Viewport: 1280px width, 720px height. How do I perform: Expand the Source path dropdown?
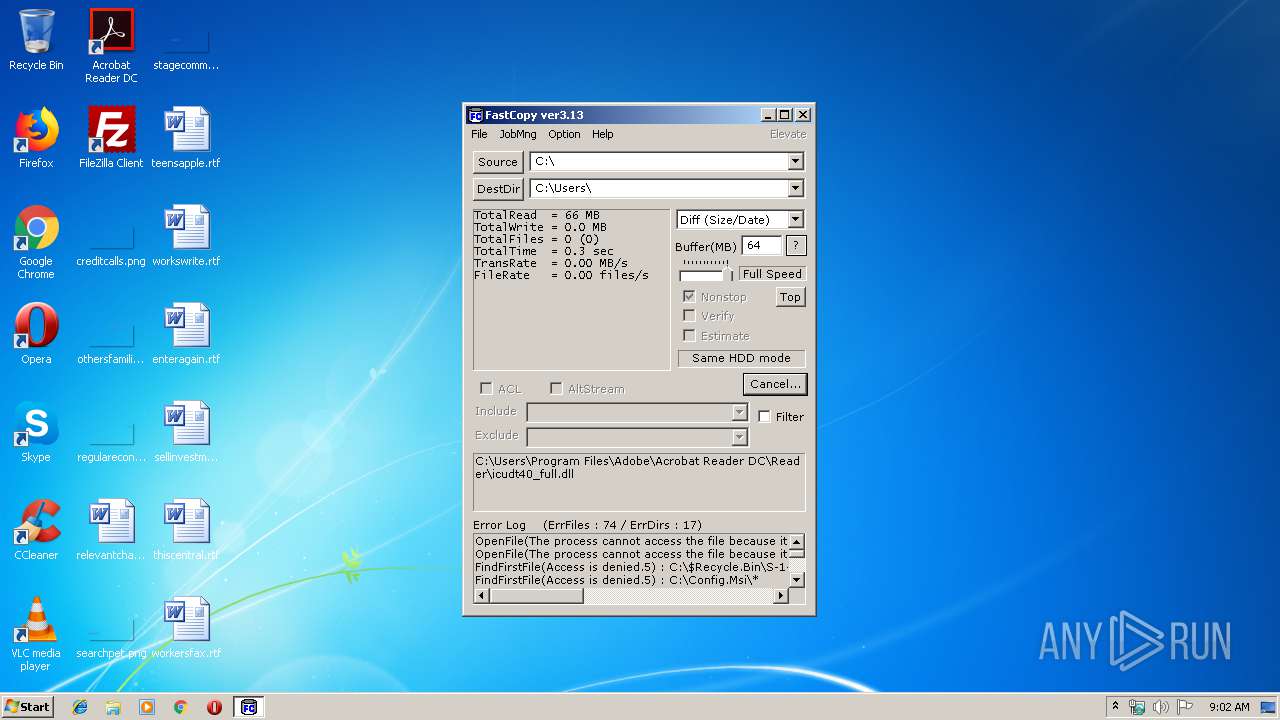click(x=795, y=161)
